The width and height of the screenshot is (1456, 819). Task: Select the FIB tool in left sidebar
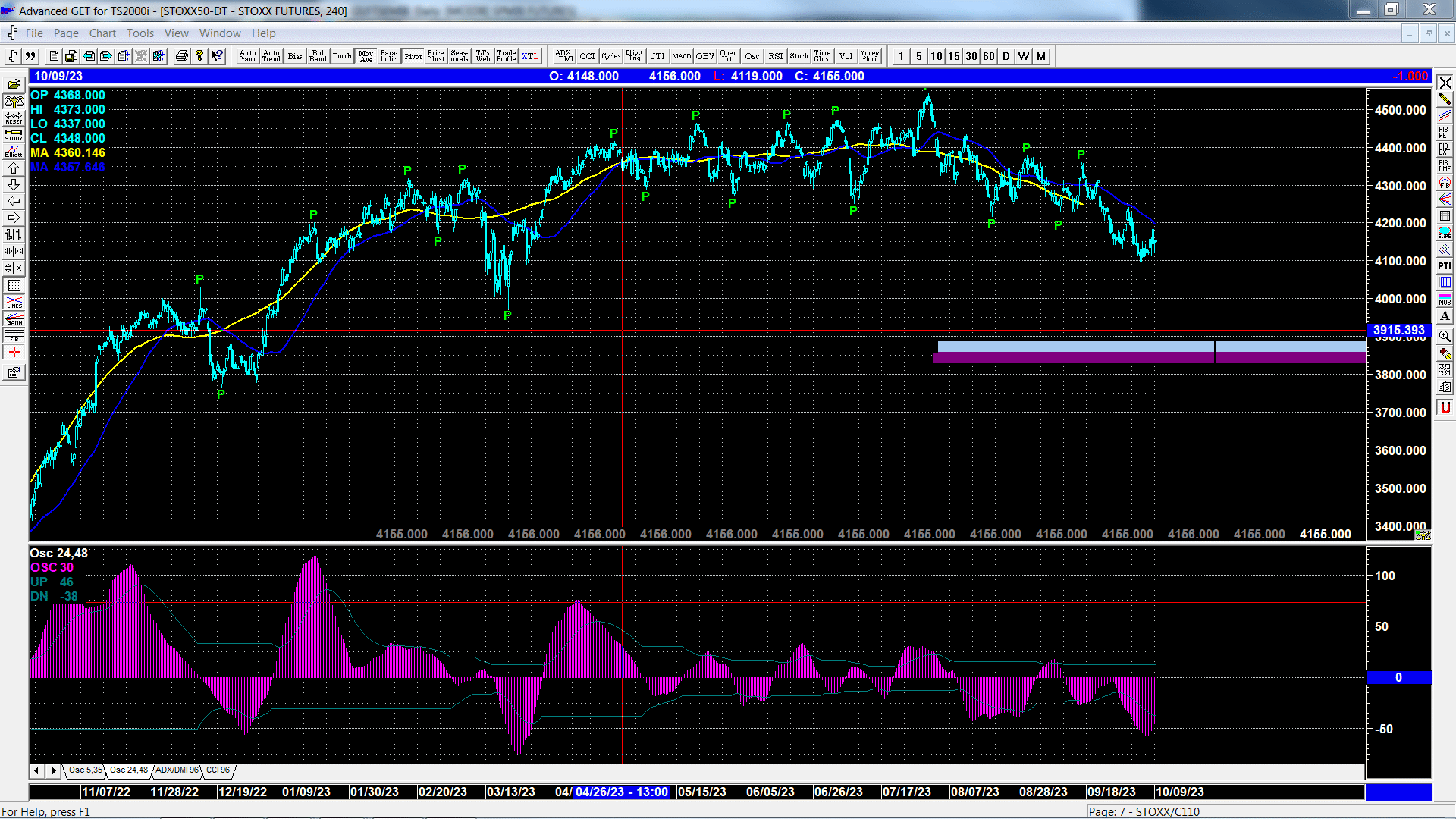(14, 335)
